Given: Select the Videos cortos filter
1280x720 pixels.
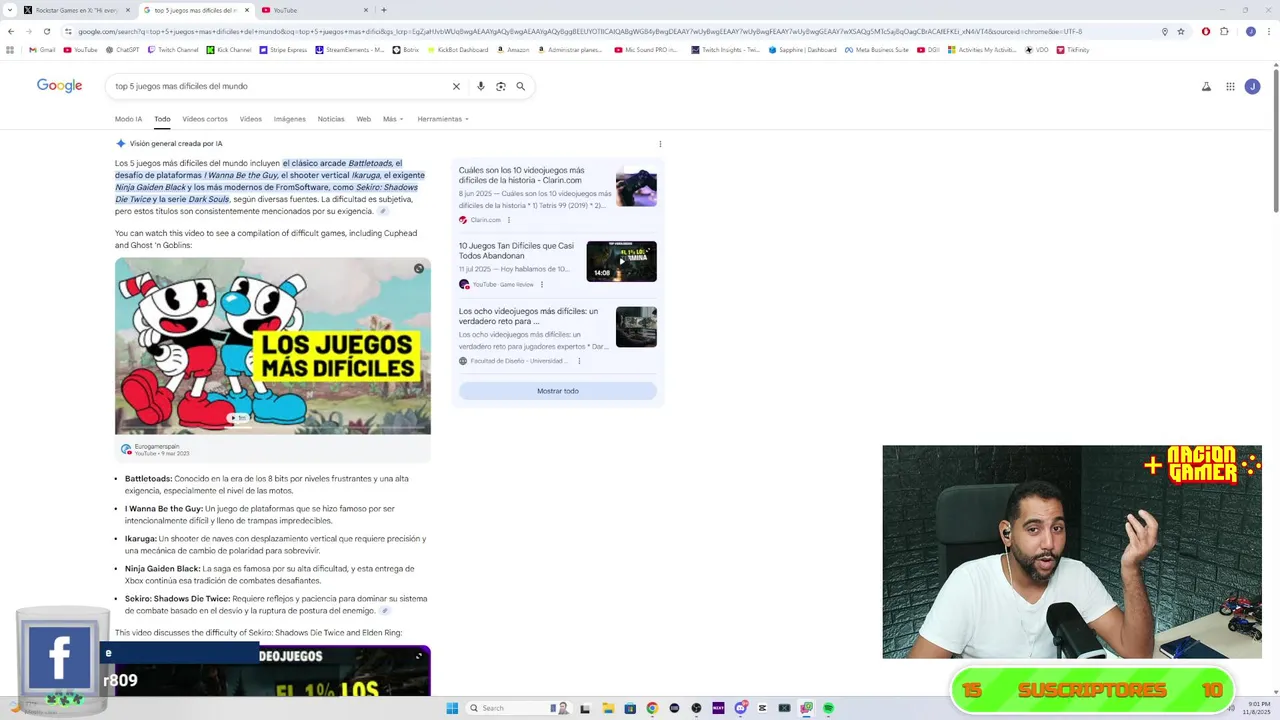Looking at the screenshot, I should pos(205,119).
